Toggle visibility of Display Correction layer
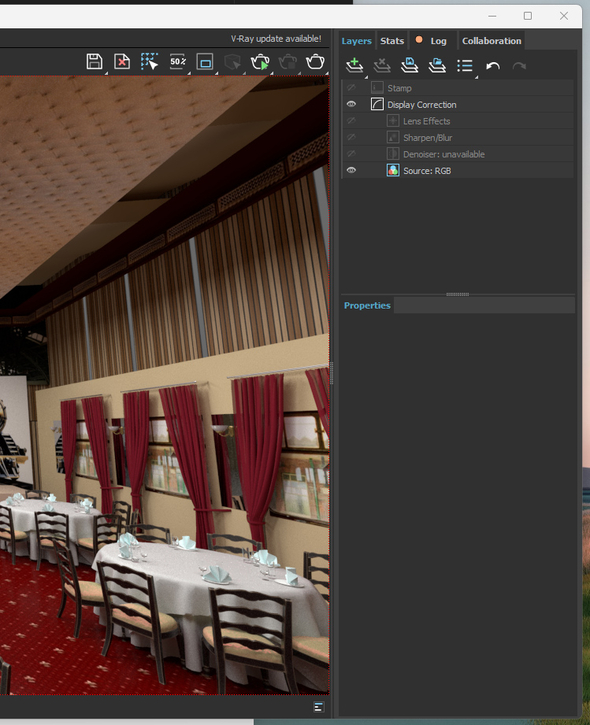Viewport: 590px width, 725px height. (x=351, y=104)
